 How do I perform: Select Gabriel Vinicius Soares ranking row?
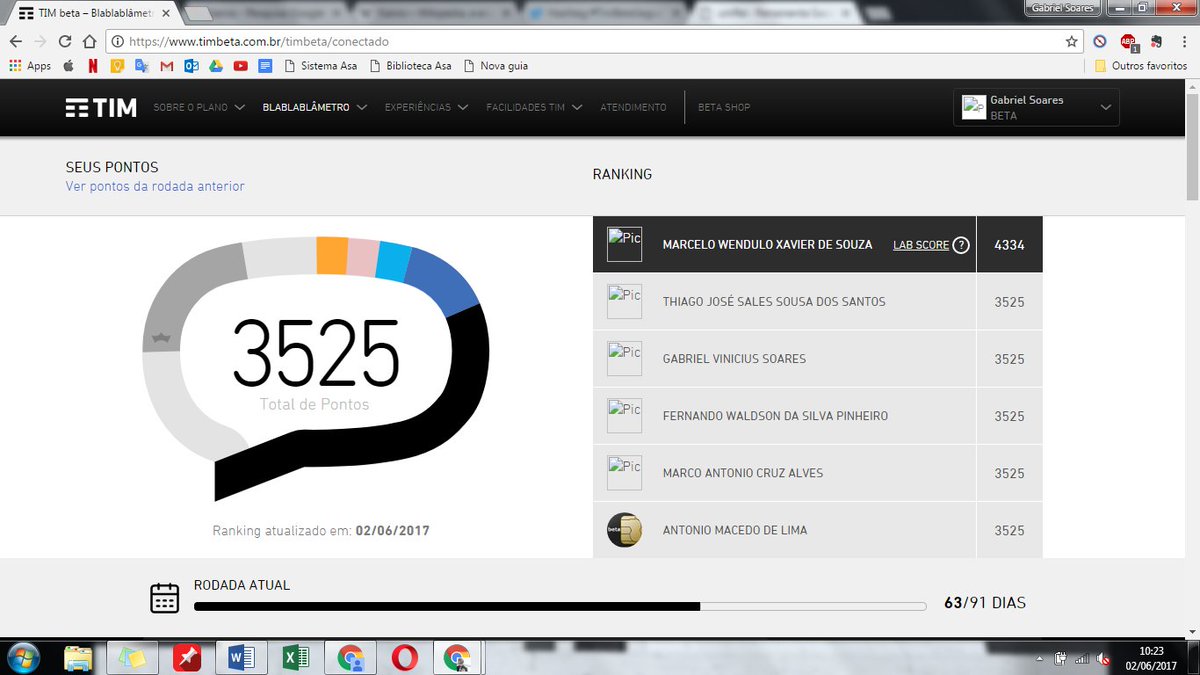[818, 359]
